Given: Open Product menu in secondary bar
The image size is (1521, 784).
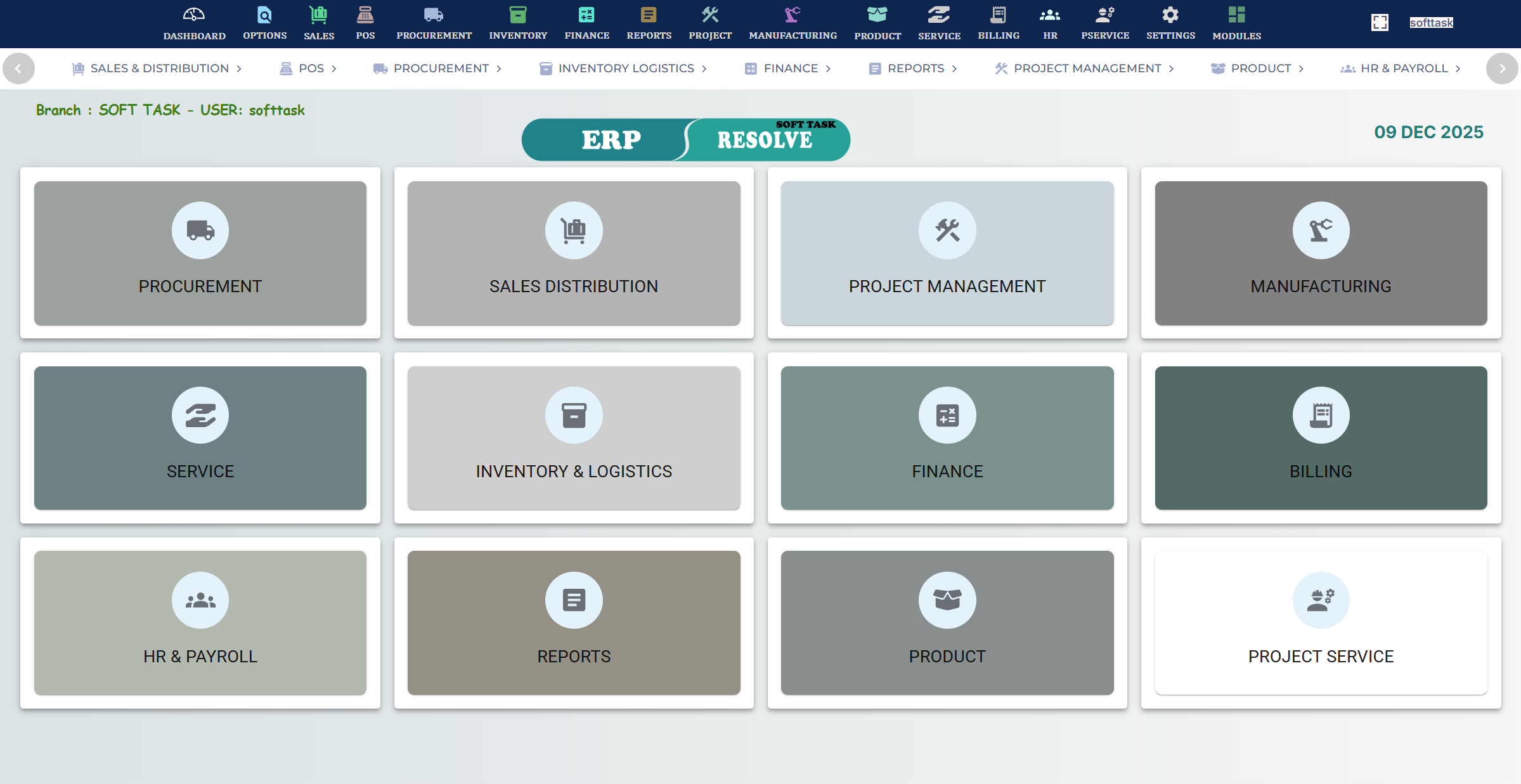Looking at the screenshot, I should coord(1258,68).
